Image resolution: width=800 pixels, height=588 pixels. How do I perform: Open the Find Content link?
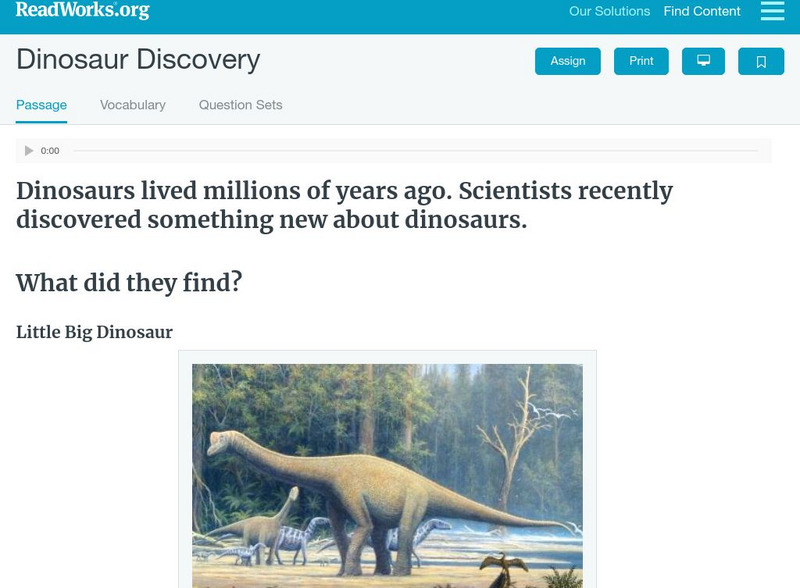pyautogui.click(x=702, y=12)
